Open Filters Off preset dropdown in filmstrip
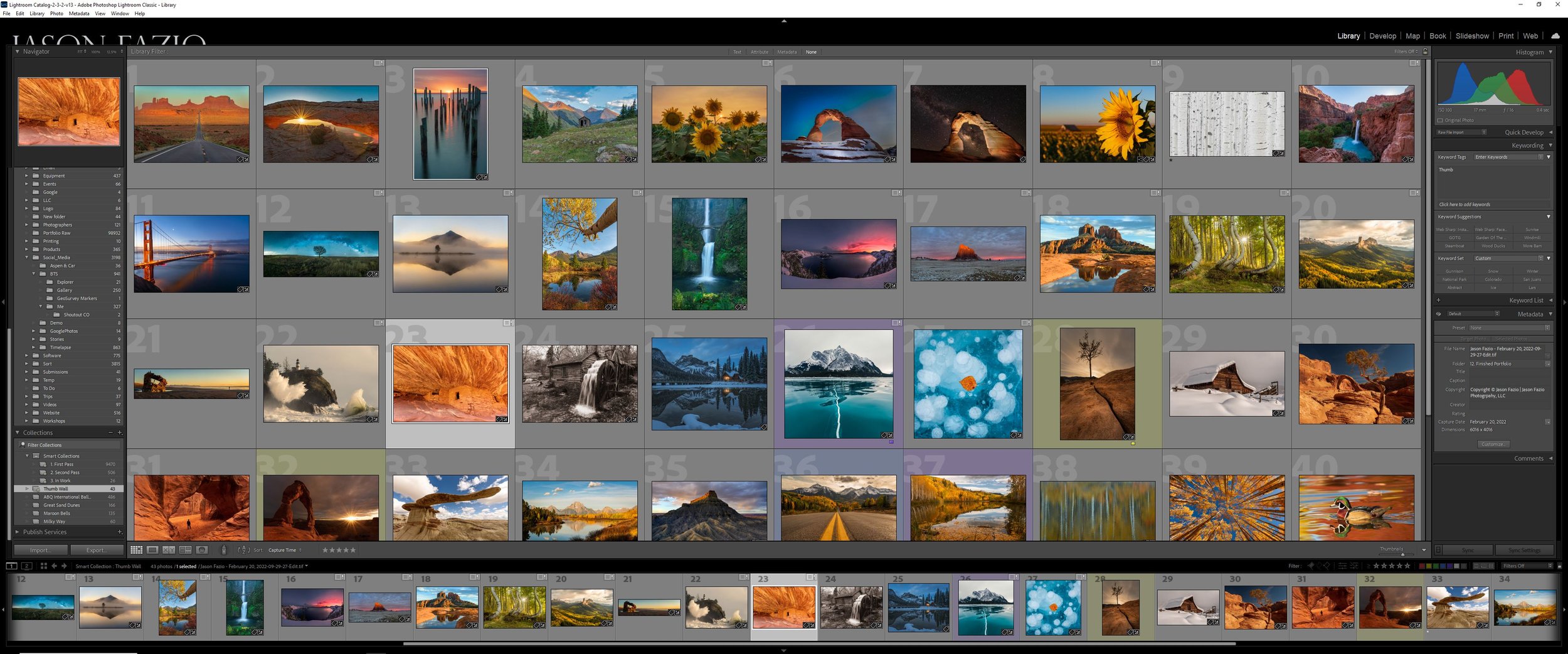1568x654 pixels. click(x=1528, y=566)
